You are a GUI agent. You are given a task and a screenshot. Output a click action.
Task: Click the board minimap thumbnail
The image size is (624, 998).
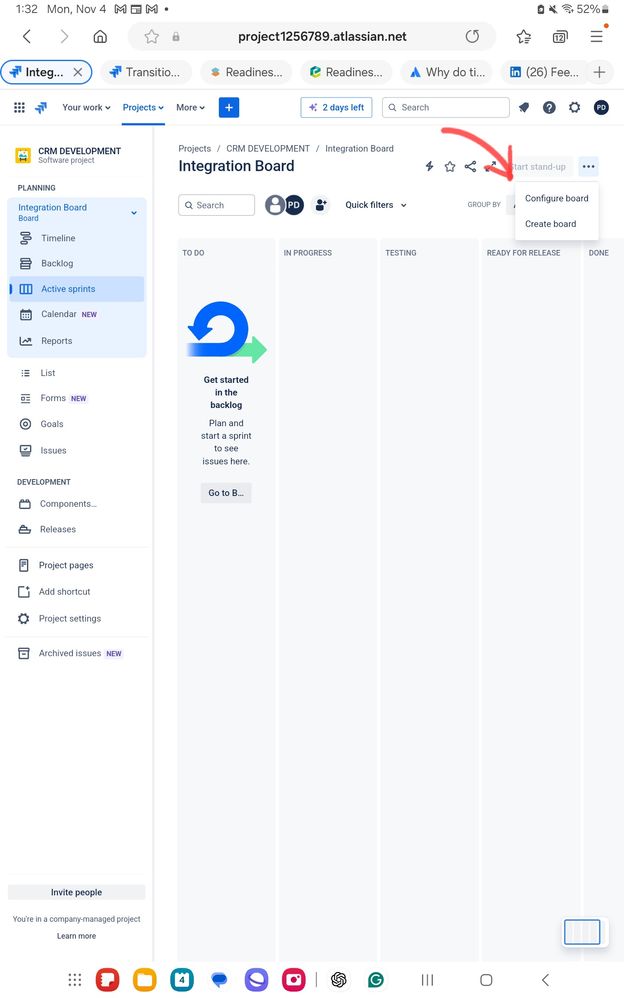tap(582, 932)
